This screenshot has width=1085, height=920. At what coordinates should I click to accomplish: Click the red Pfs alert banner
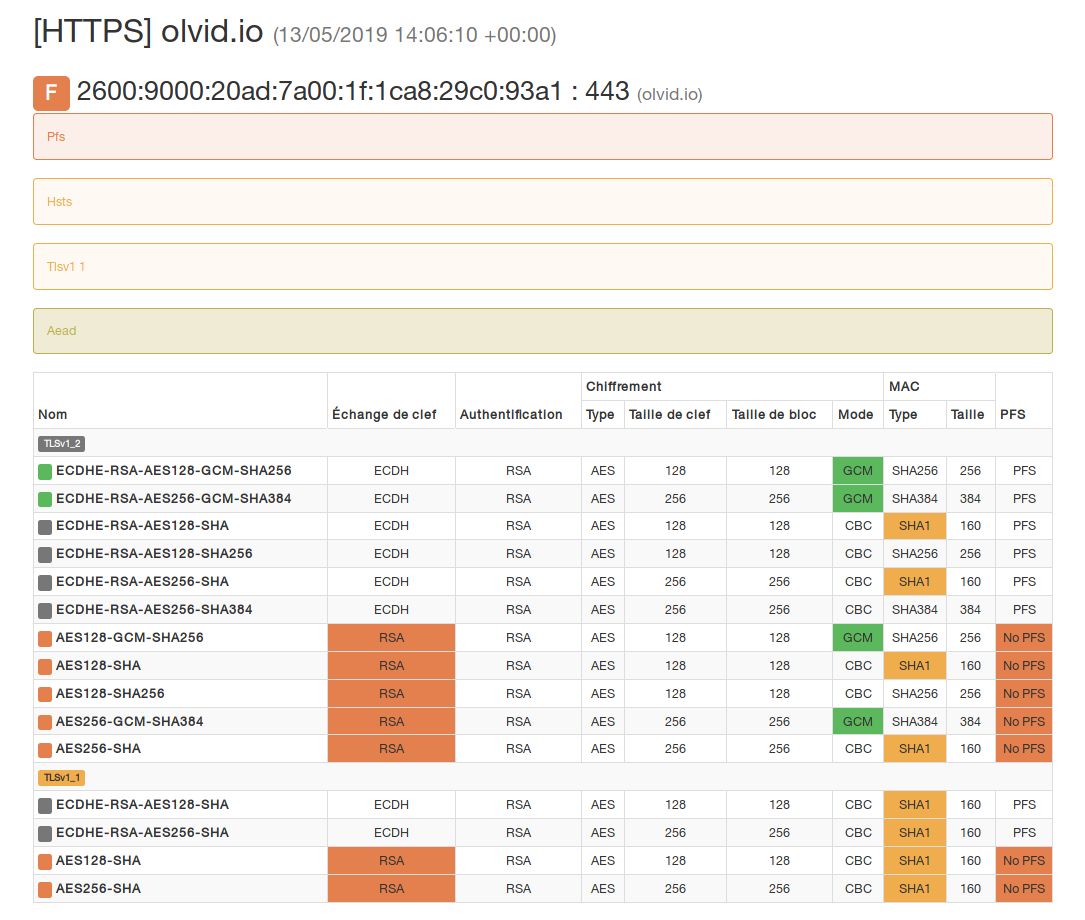542,136
